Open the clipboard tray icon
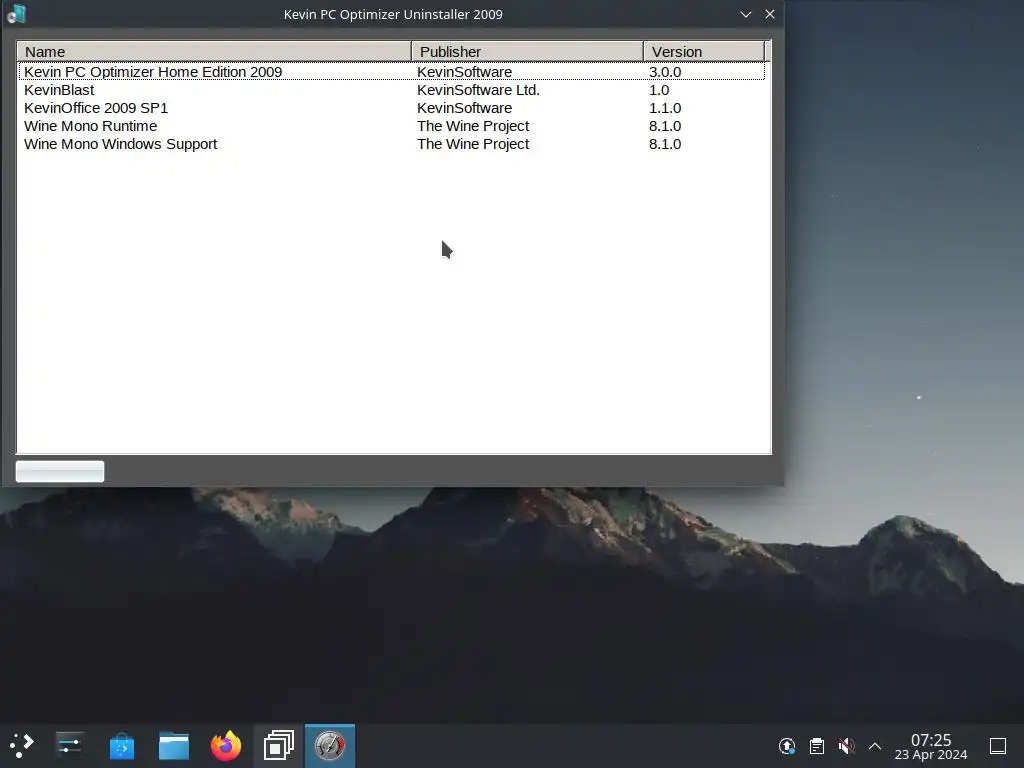 tap(816, 746)
